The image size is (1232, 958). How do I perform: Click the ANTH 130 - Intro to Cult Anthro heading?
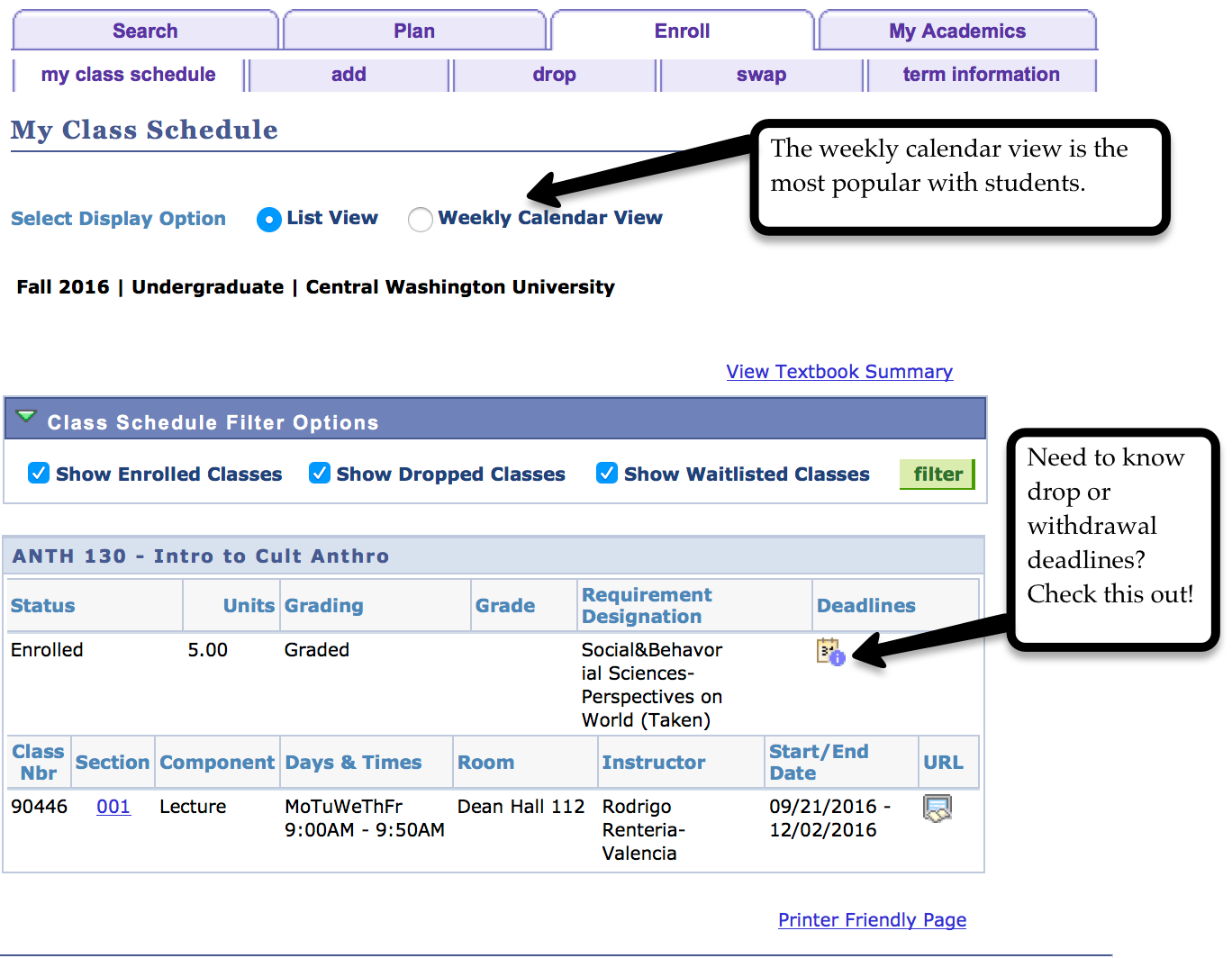[x=201, y=556]
